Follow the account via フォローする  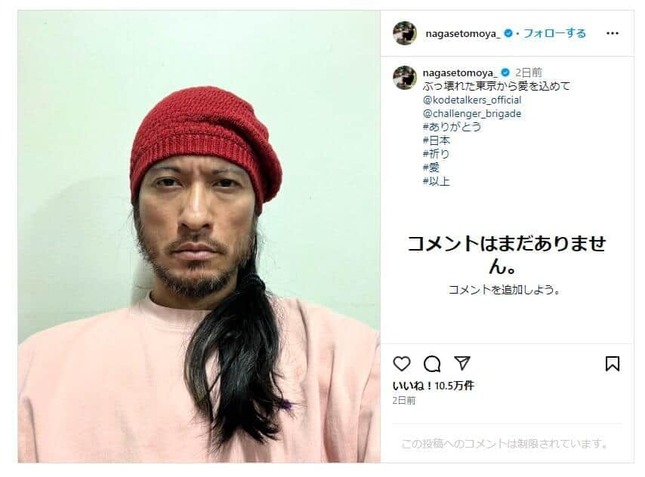click(555, 33)
